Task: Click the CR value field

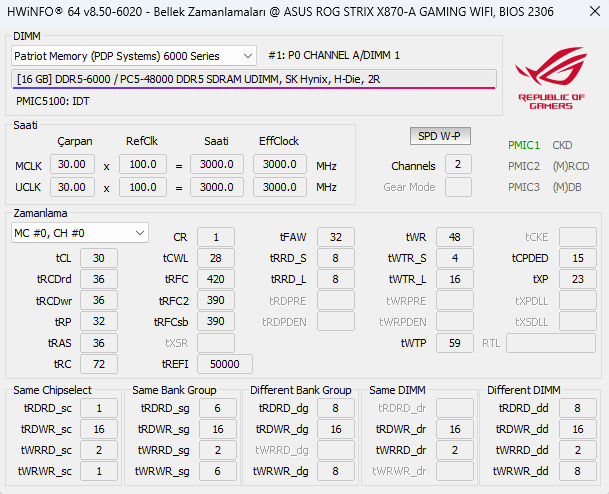Action: (216, 237)
